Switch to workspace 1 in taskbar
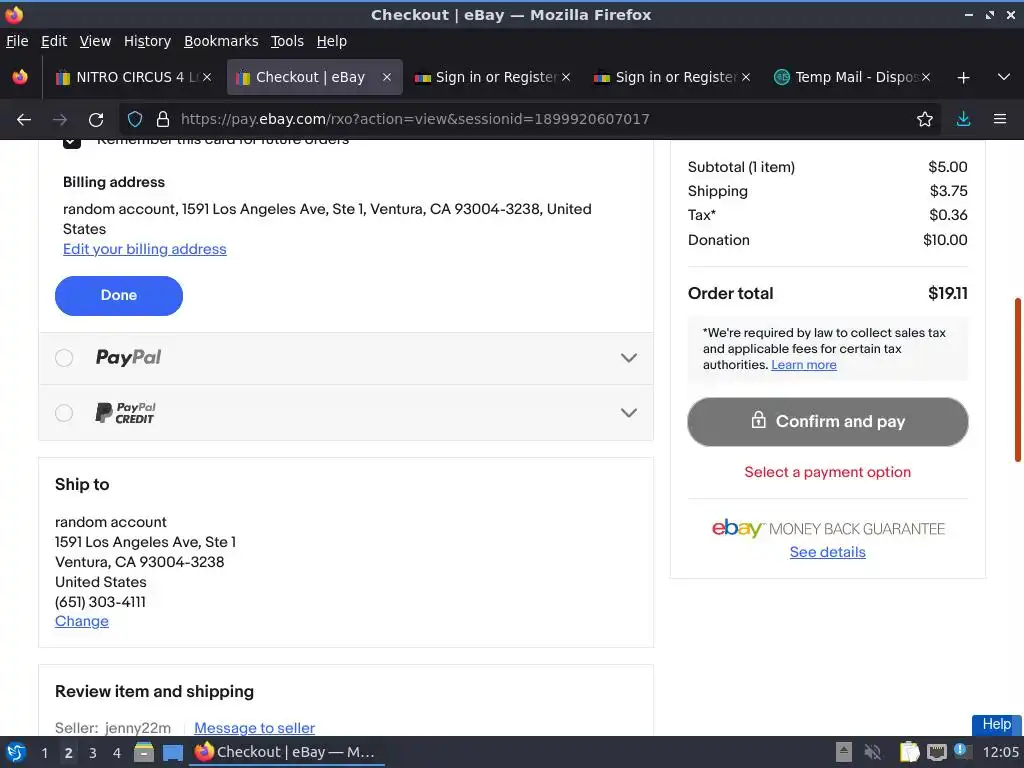The image size is (1024, 768). pos(44,753)
